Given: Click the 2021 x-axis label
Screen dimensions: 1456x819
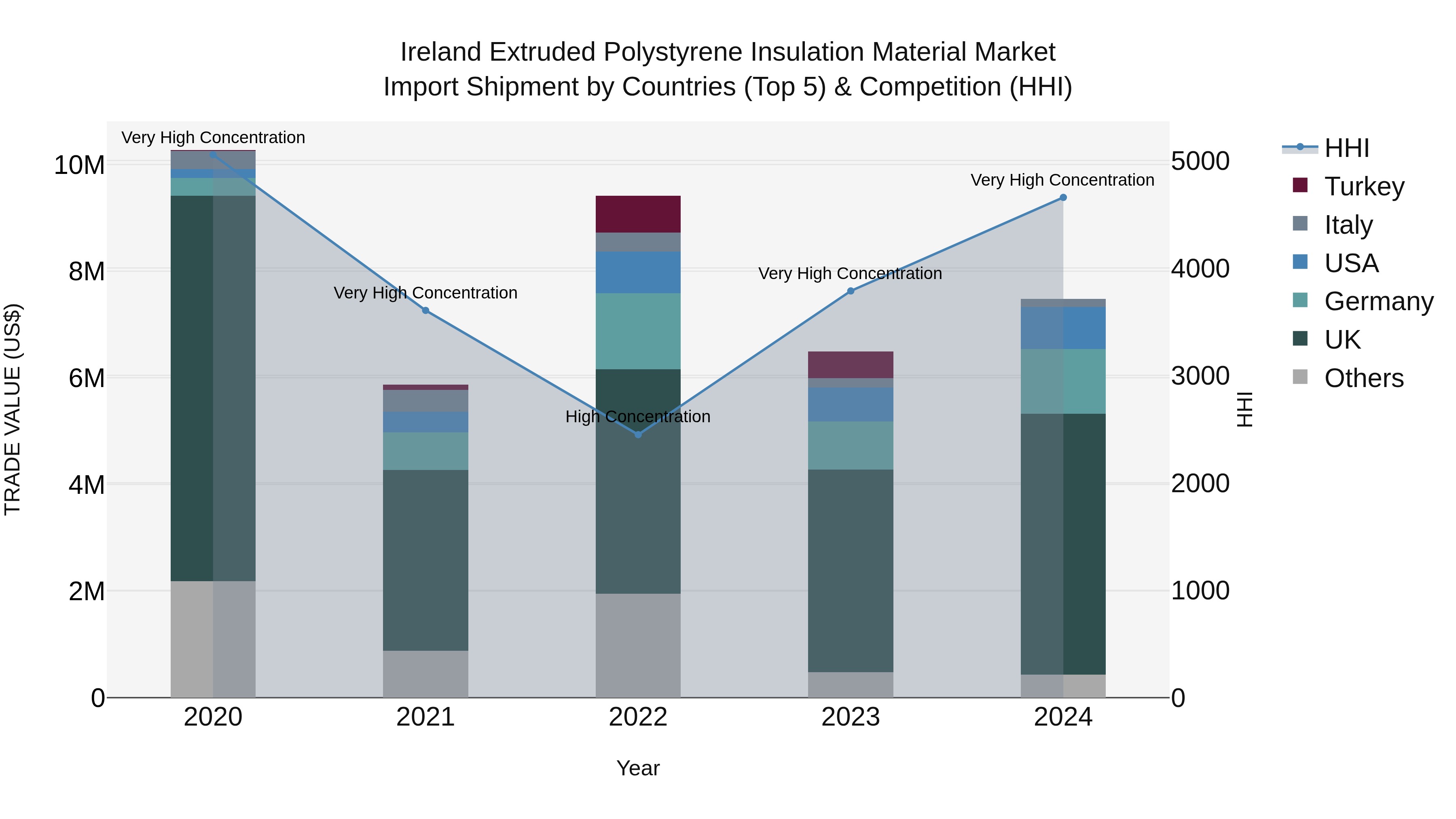Looking at the screenshot, I should click(425, 717).
